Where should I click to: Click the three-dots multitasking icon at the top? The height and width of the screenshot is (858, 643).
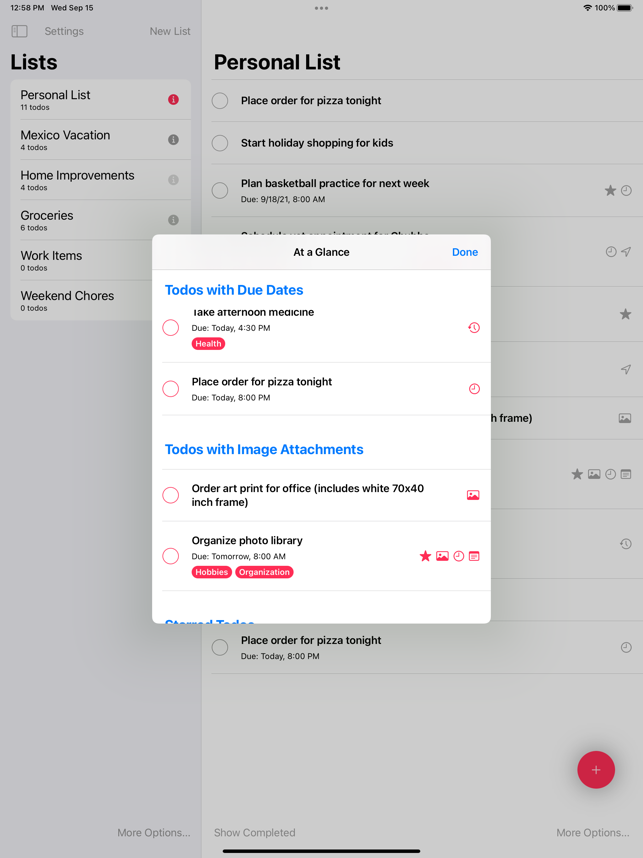coord(321,8)
